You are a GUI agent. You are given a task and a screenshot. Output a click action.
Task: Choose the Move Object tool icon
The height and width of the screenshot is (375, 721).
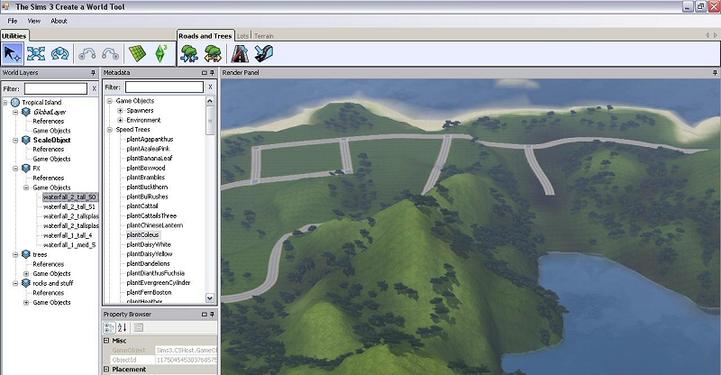(x=36, y=54)
